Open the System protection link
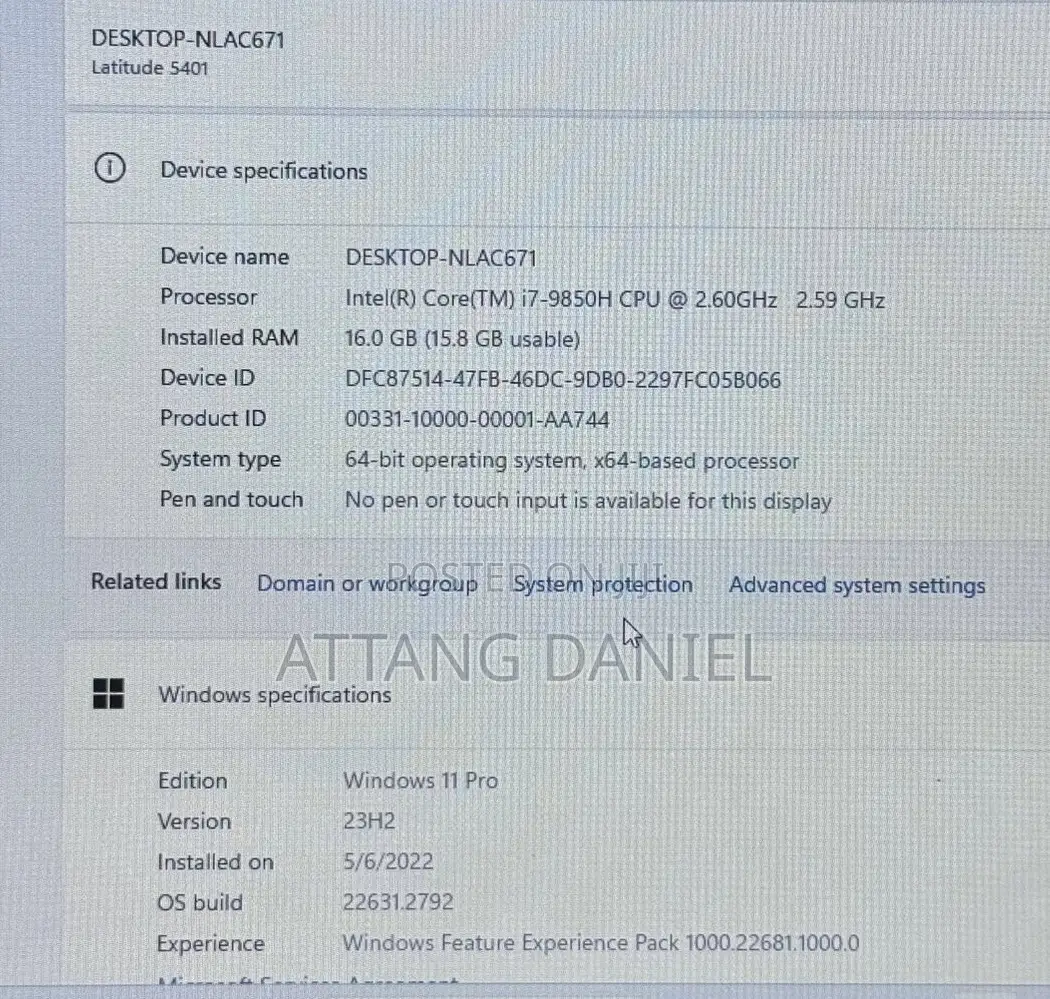 click(x=603, y=585)
